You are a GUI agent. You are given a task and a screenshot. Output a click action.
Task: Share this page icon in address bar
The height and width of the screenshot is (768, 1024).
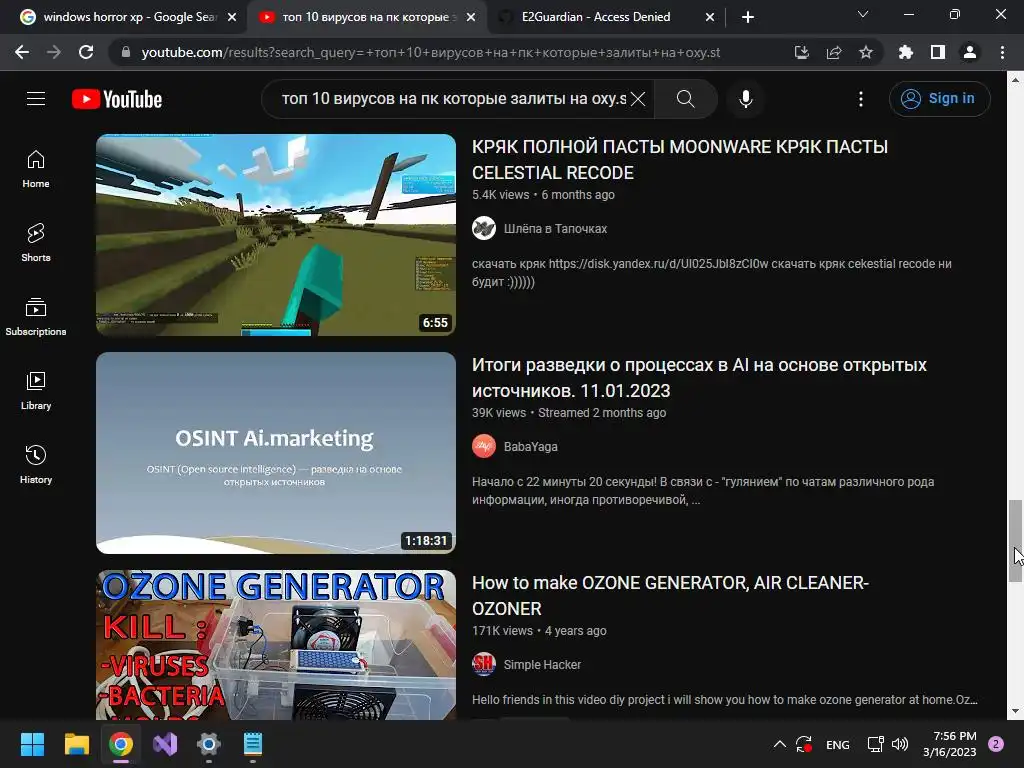pyautogui.click(x=833, y=52)
